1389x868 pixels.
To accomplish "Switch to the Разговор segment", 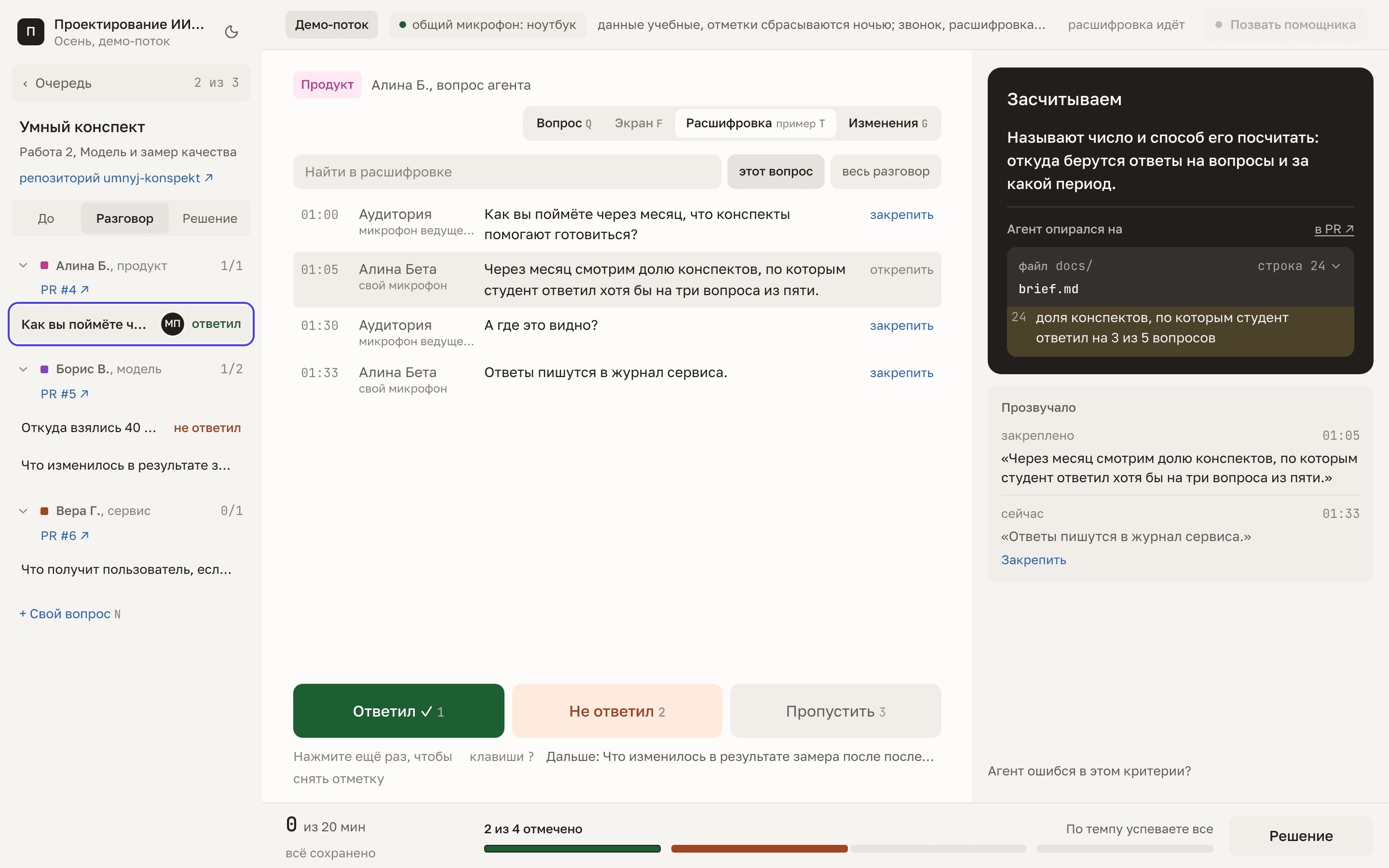I will (124, 218).
